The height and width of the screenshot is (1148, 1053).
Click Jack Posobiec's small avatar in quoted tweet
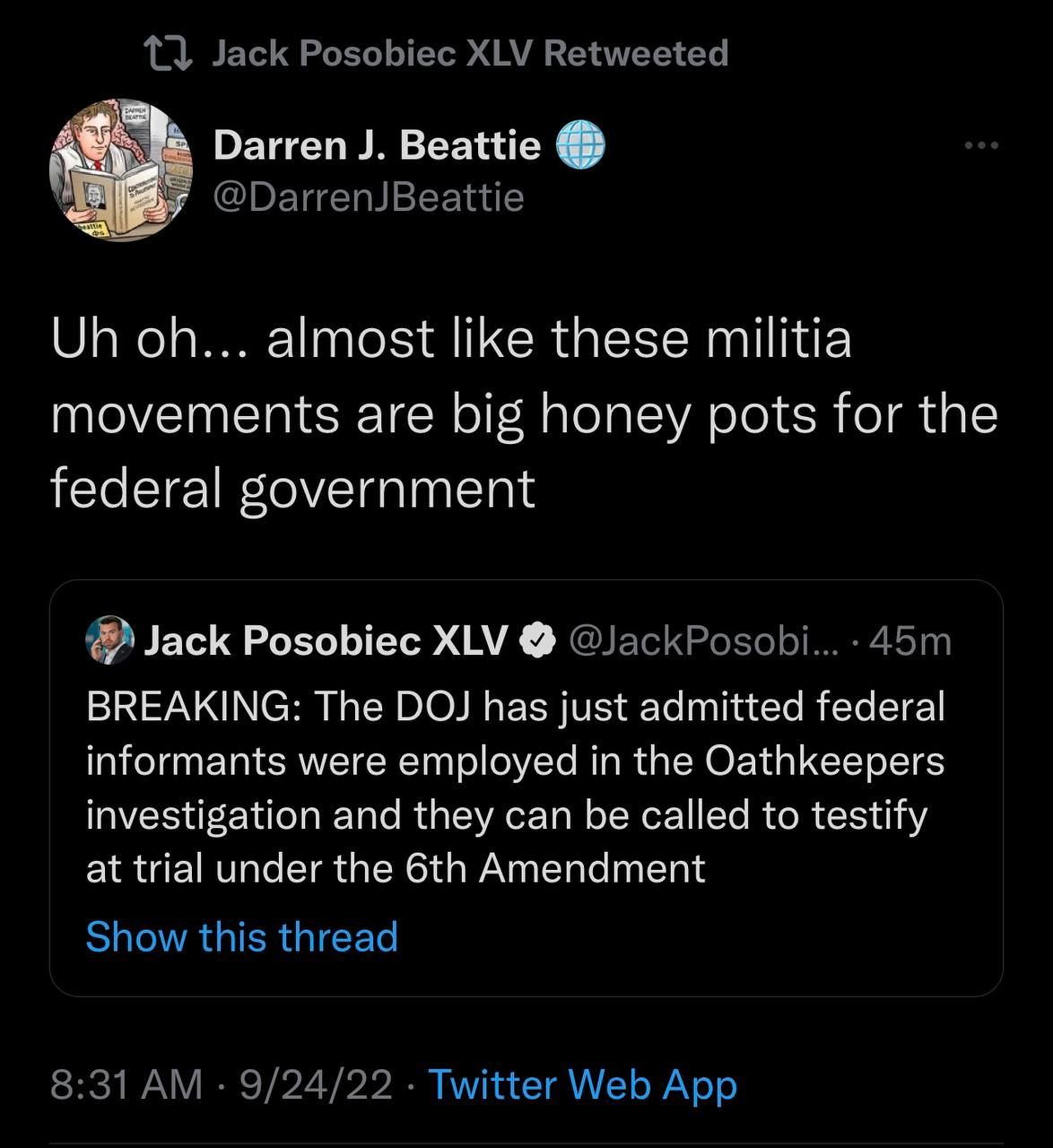pyautogui.click(x=109, y=641)
